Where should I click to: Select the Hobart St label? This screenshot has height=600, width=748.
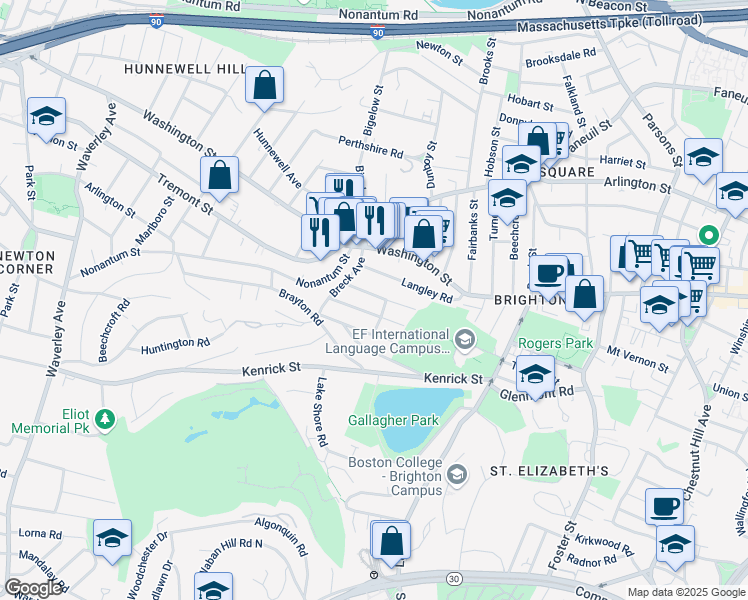(x=530, y=103)
